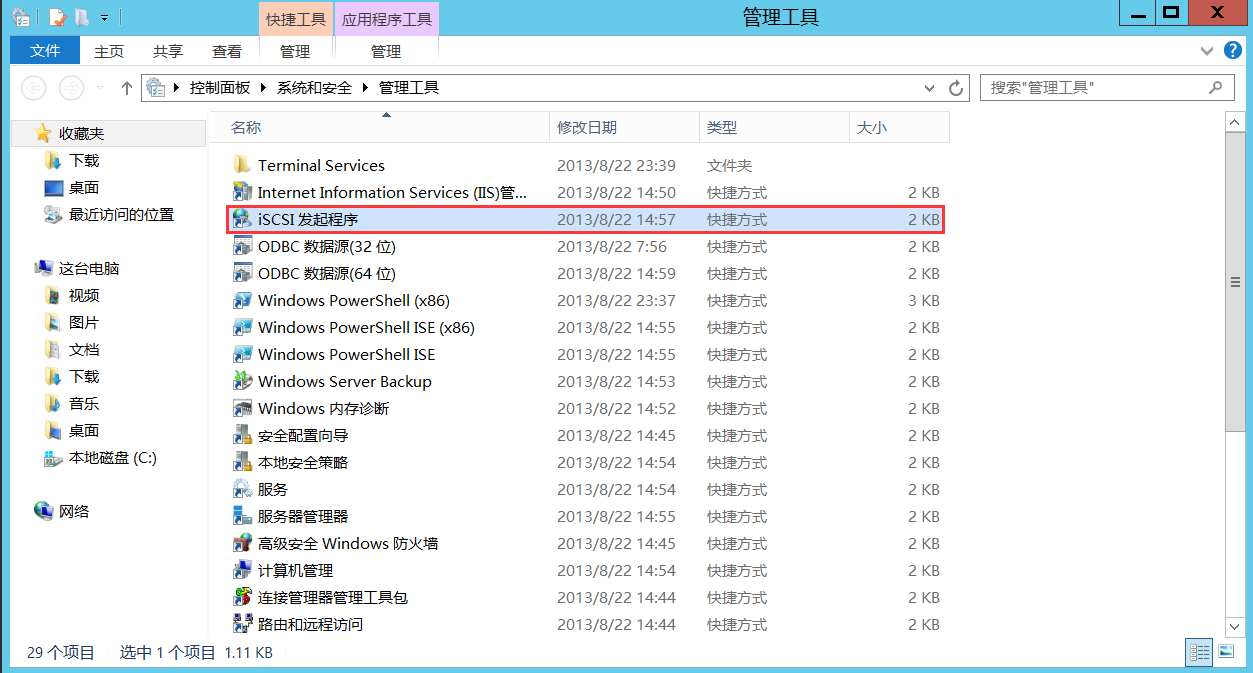Open the Terminal Services folder icon
This screenshot has height=673, width=1253.
(241, 165)
